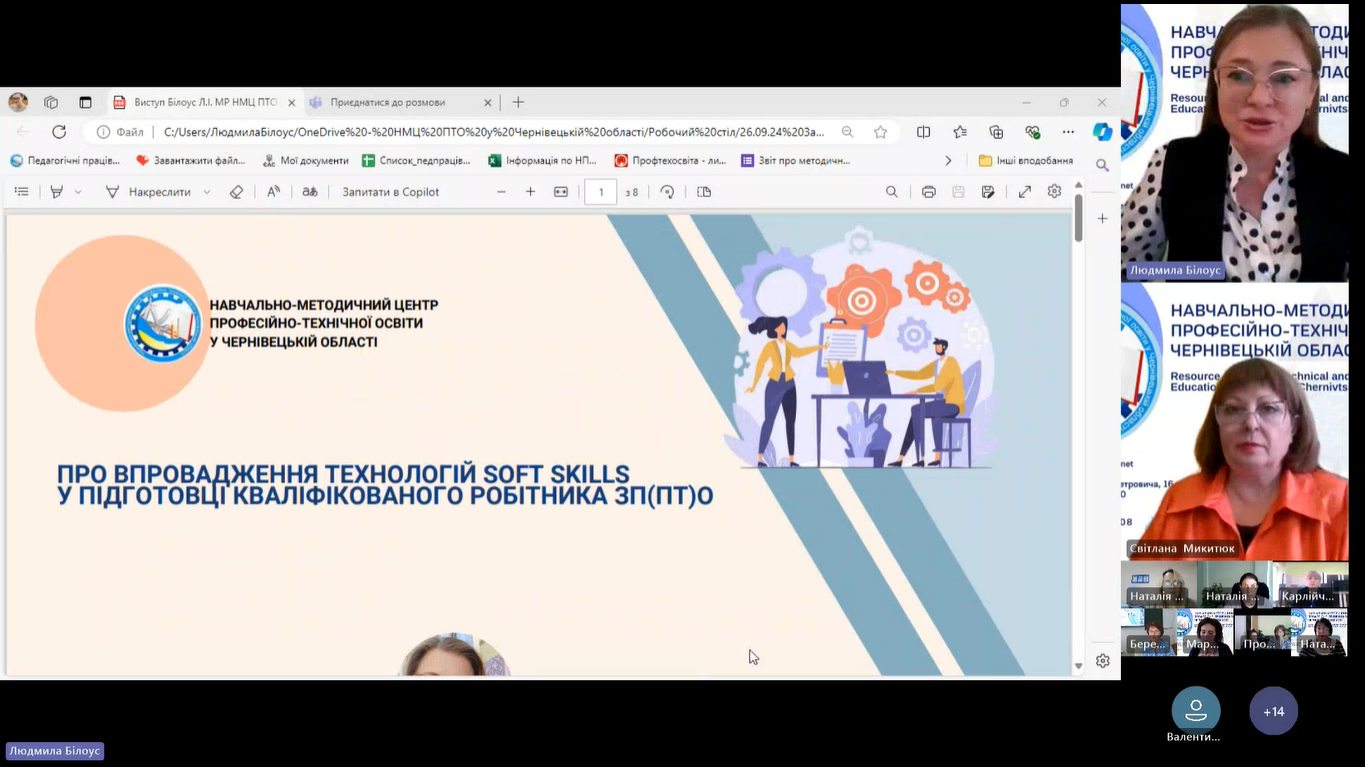The image size is (1365, 767).
Task: Add this page to favorites star
Action: [x=880, y=132]
